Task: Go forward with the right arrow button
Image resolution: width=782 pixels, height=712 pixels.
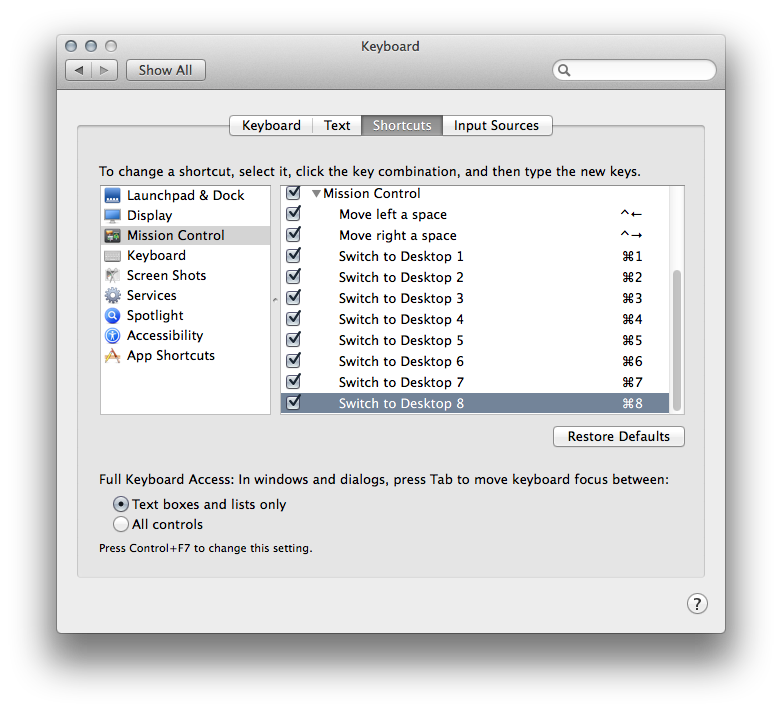Action: 104,70
